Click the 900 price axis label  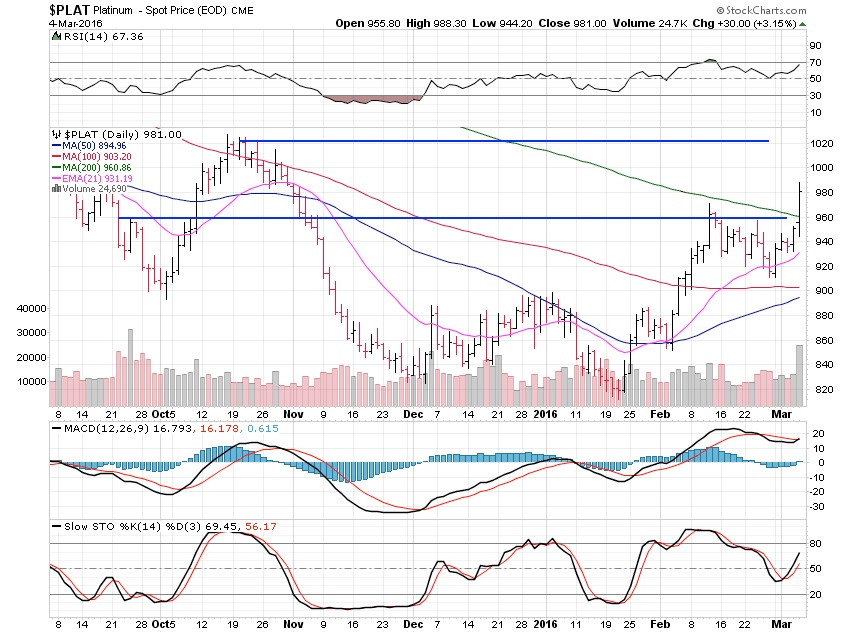tap(822, 290)
